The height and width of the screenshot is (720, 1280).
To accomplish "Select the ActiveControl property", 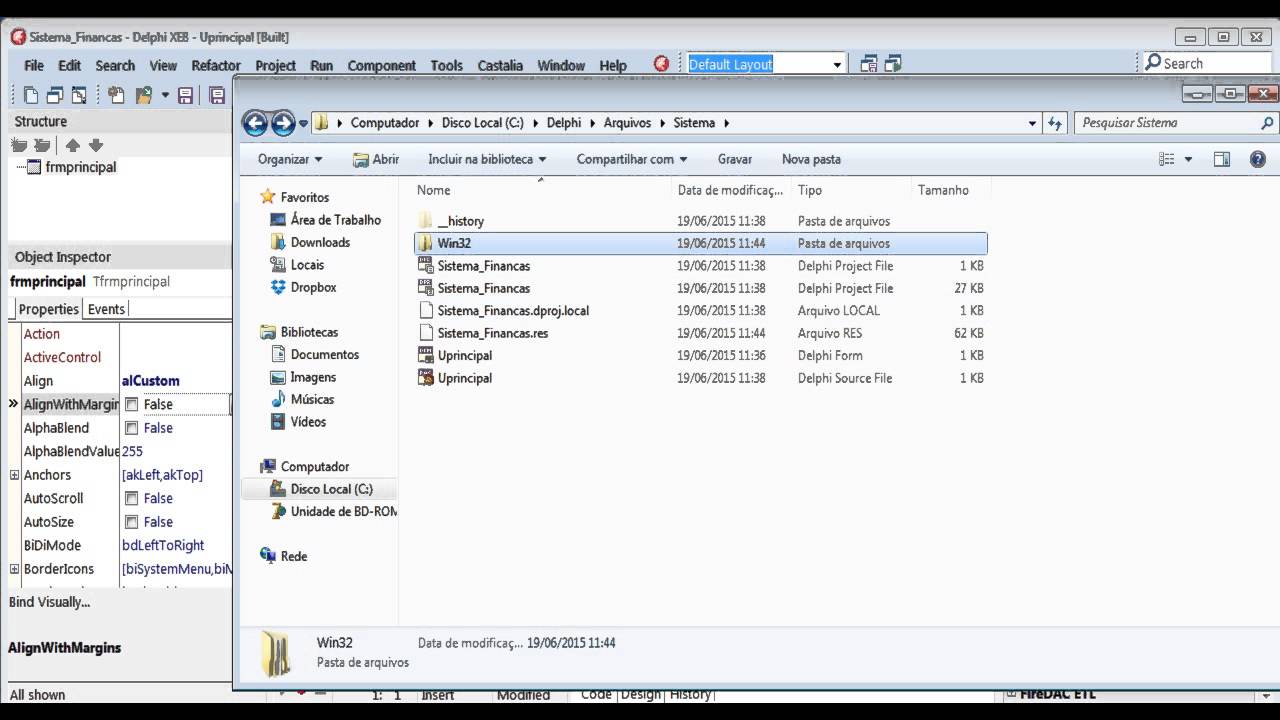I will click(x=63, y=357).
